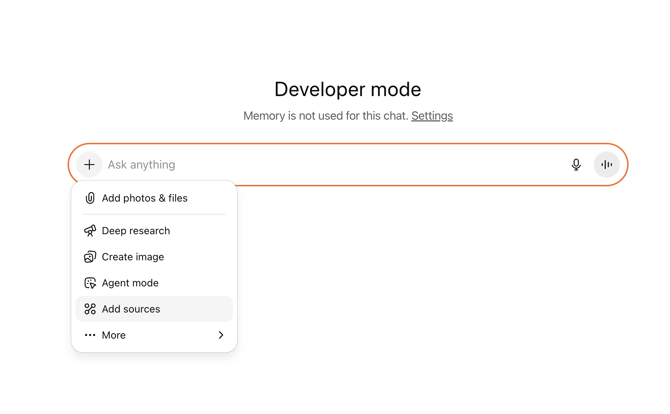Click the telescope icon beside Deep research

(90, 231)
